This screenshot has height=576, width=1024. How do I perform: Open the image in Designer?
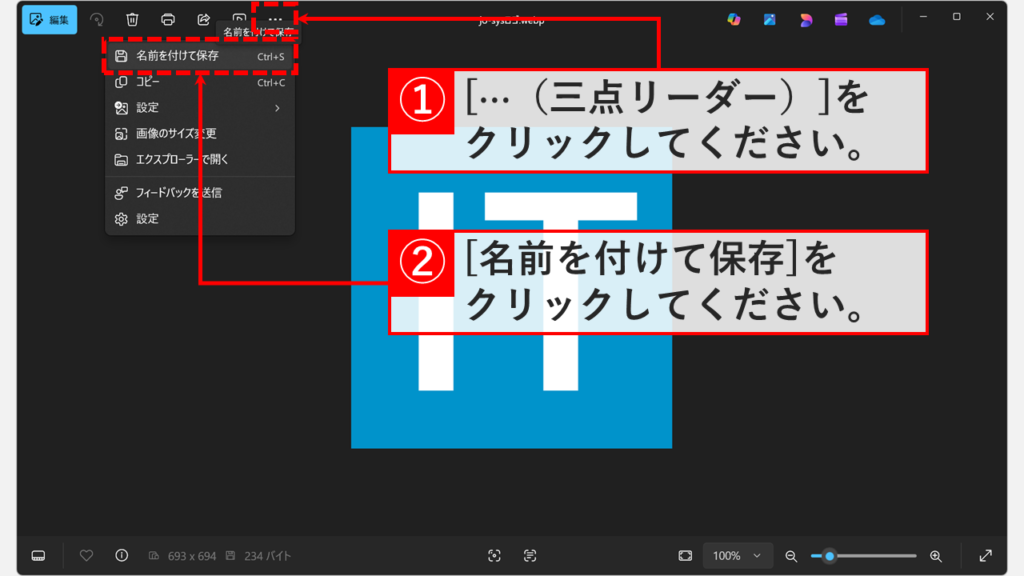click(807, 17)
